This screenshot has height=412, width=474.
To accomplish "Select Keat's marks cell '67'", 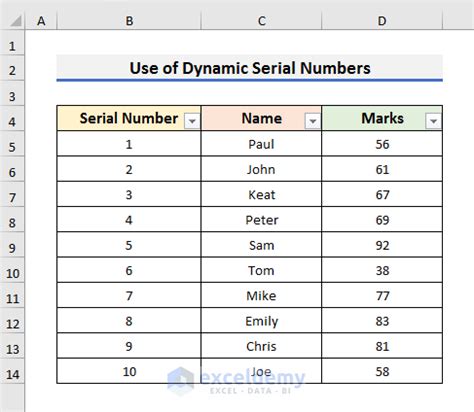I will (x=382, y=194).
